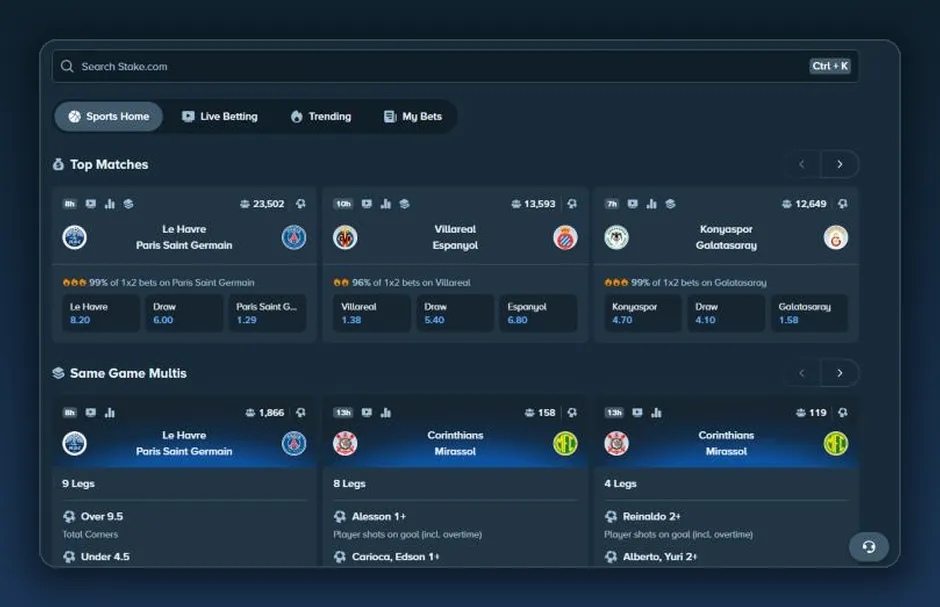Click live stream icon on 158 multi card
Image resolution: width=940 pixels, height=607 pixels.
(367, 412)
